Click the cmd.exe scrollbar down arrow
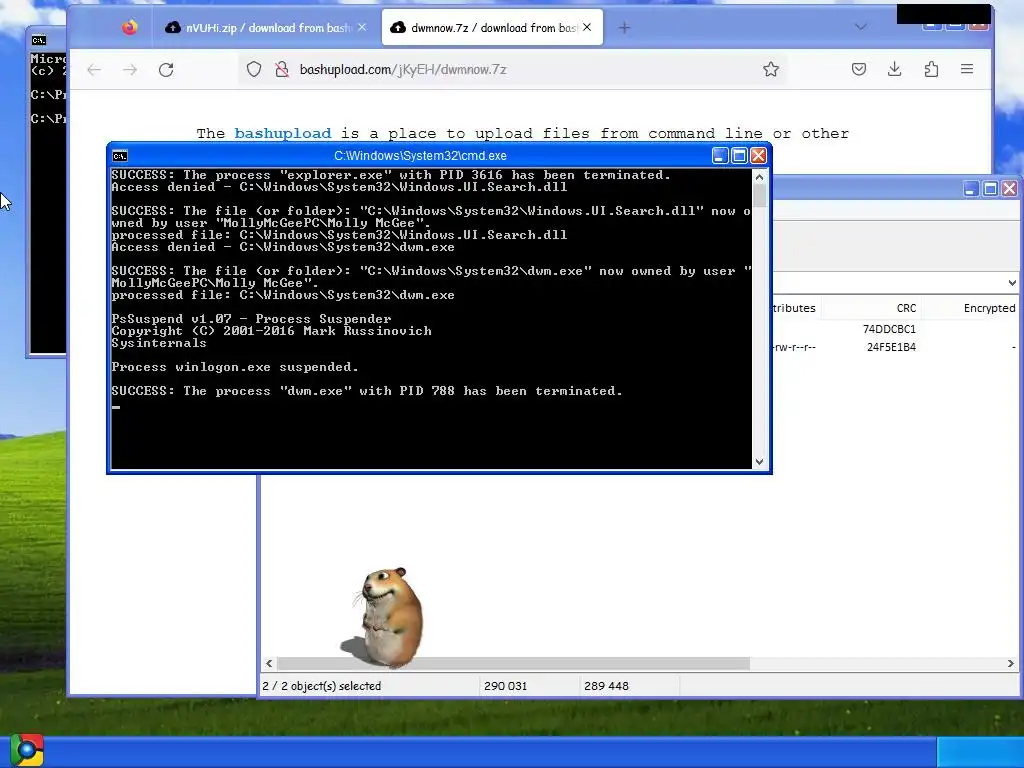This screenshot has height=768, width=1024. pos(760,462)
